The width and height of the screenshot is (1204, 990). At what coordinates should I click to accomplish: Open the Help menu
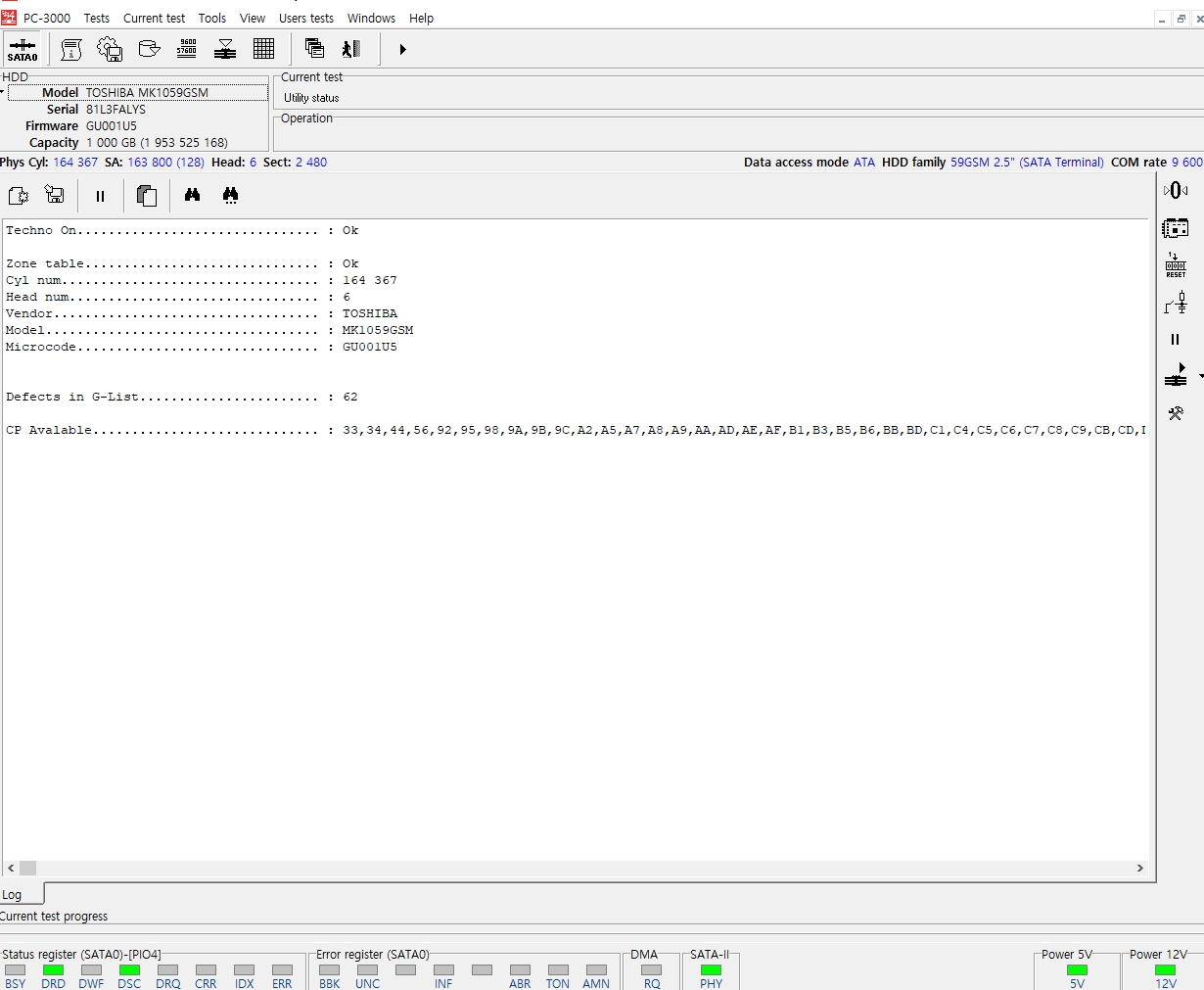point(422,19)
